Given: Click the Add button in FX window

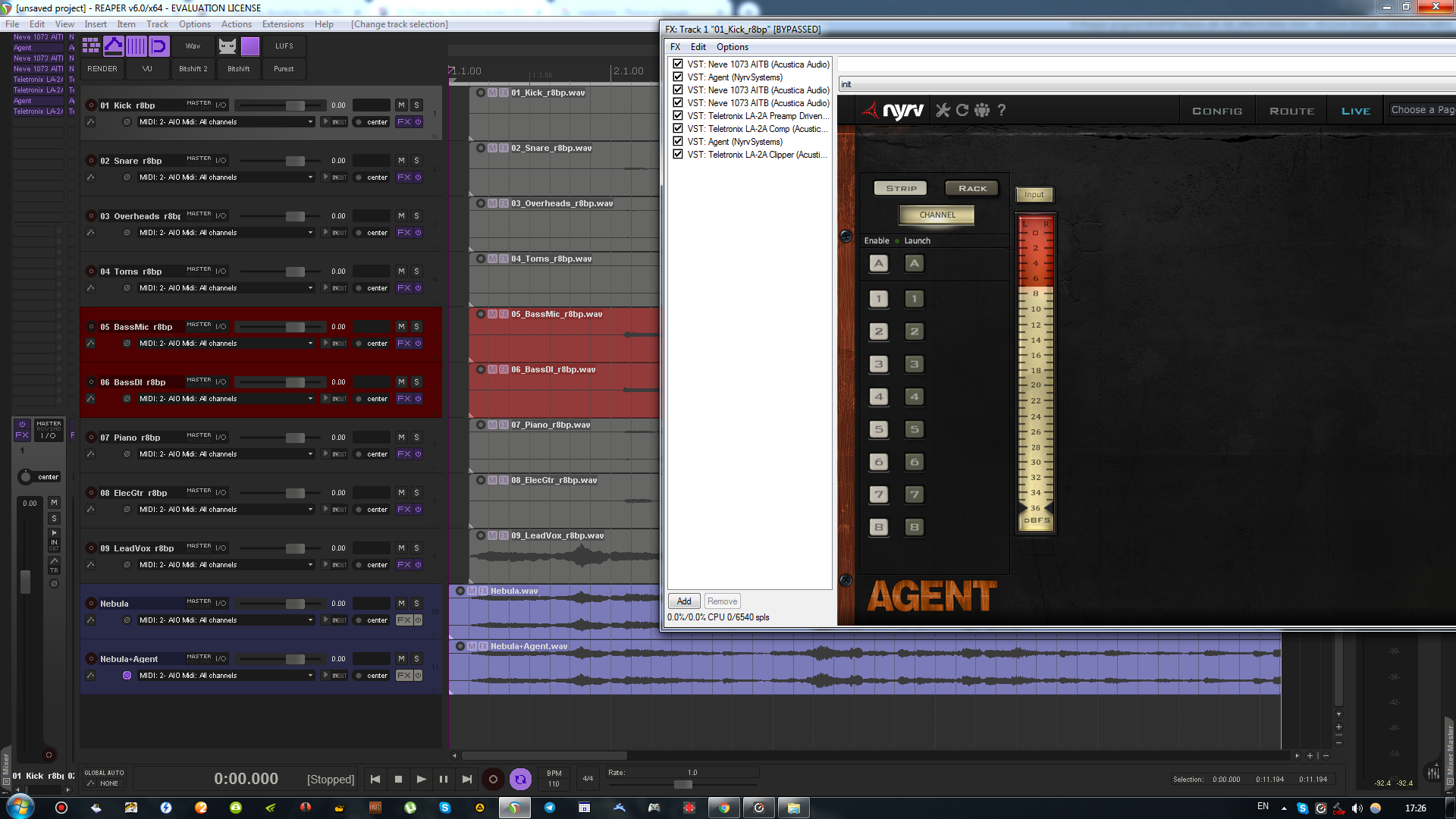Looking at the screenshot, I should (684, 601).
